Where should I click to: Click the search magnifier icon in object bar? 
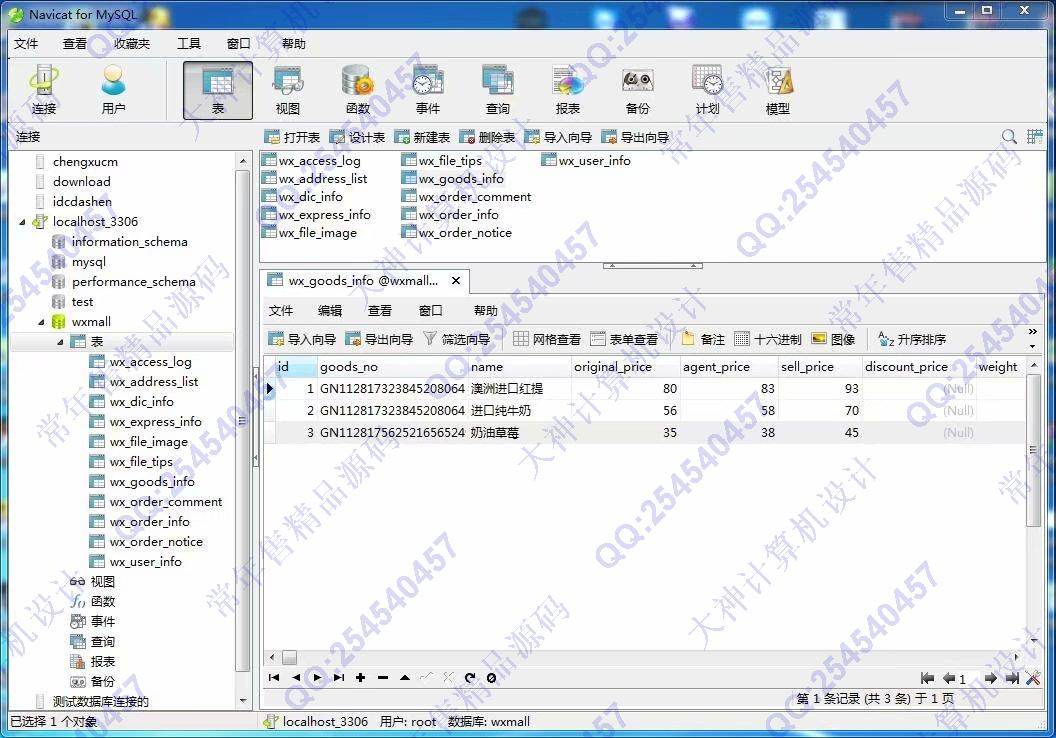click(1009, 137)
